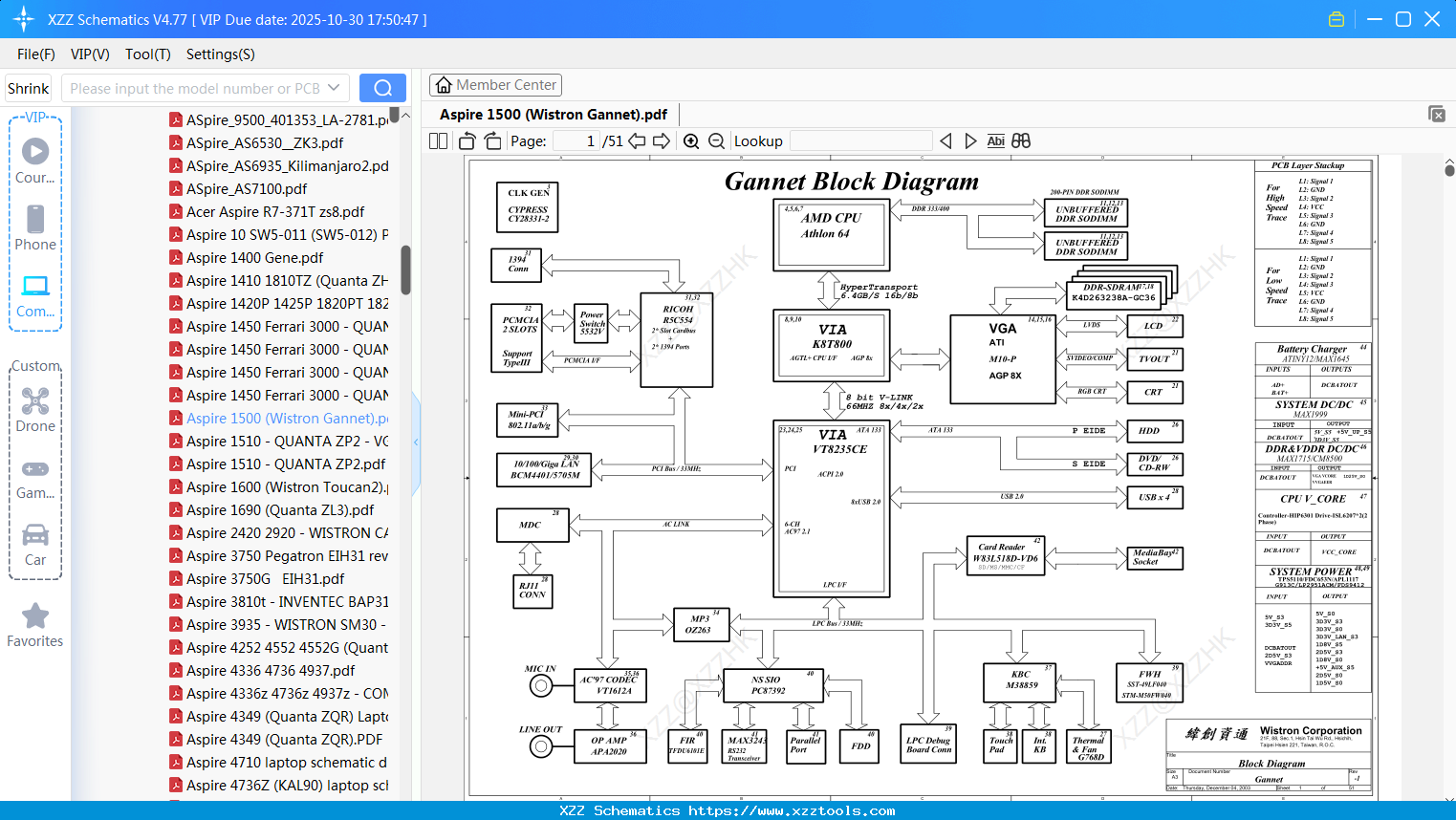Open the Drone category in the sidebar

pos(35,410)
